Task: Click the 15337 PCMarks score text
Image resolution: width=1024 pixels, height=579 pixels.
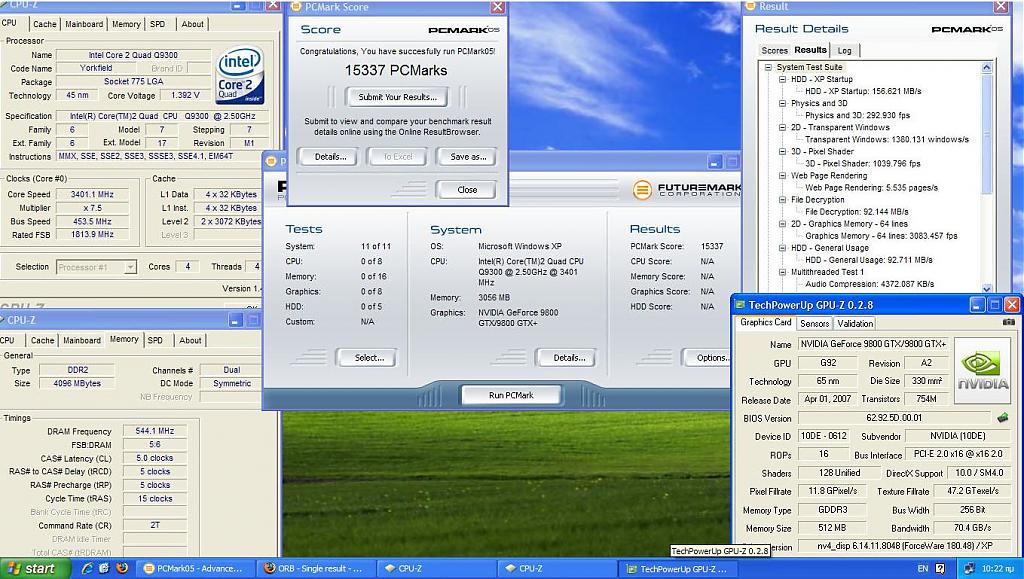Action: pos(396,70)
